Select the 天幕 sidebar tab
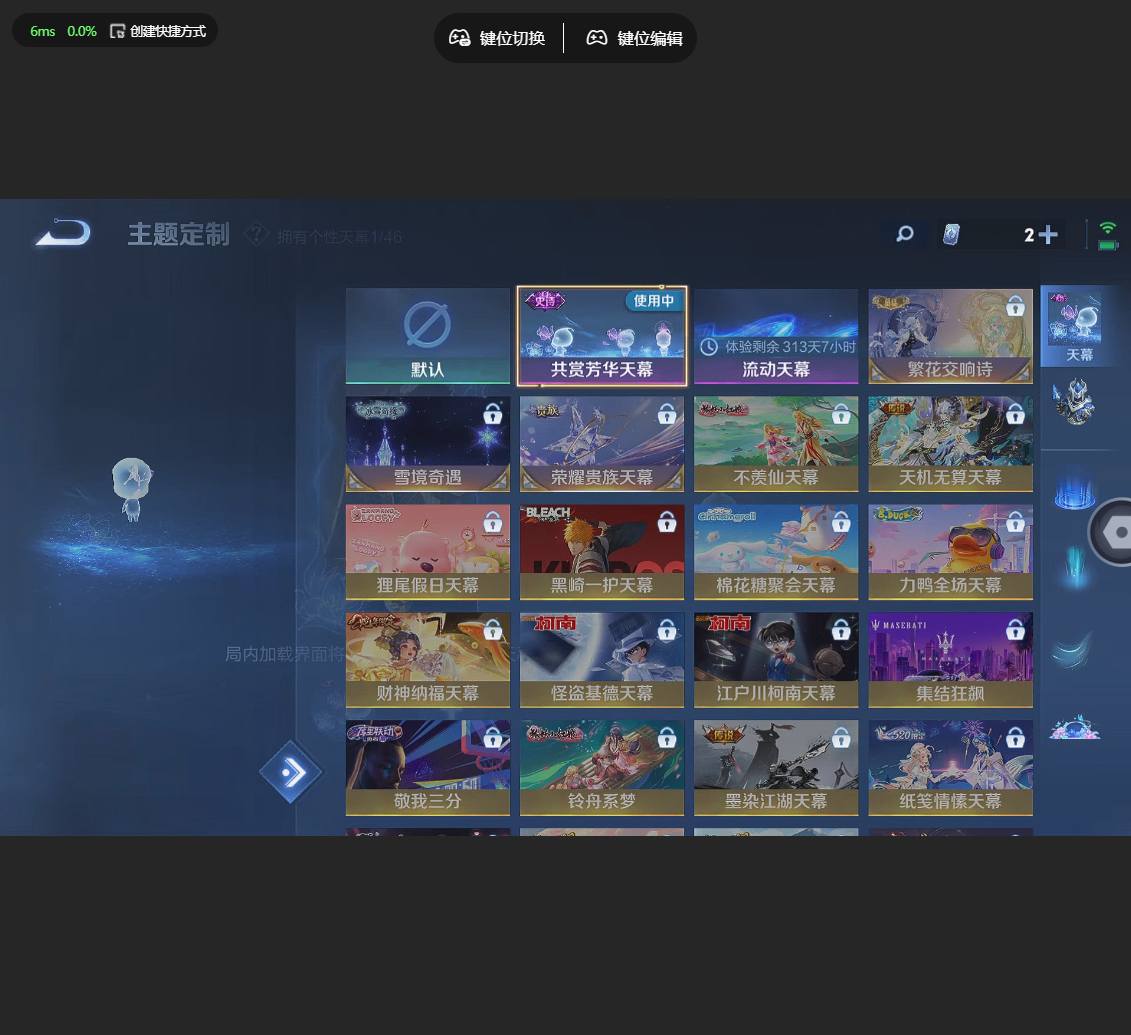Viewport: 1131px width, 1035px height. coord(1079,326)
